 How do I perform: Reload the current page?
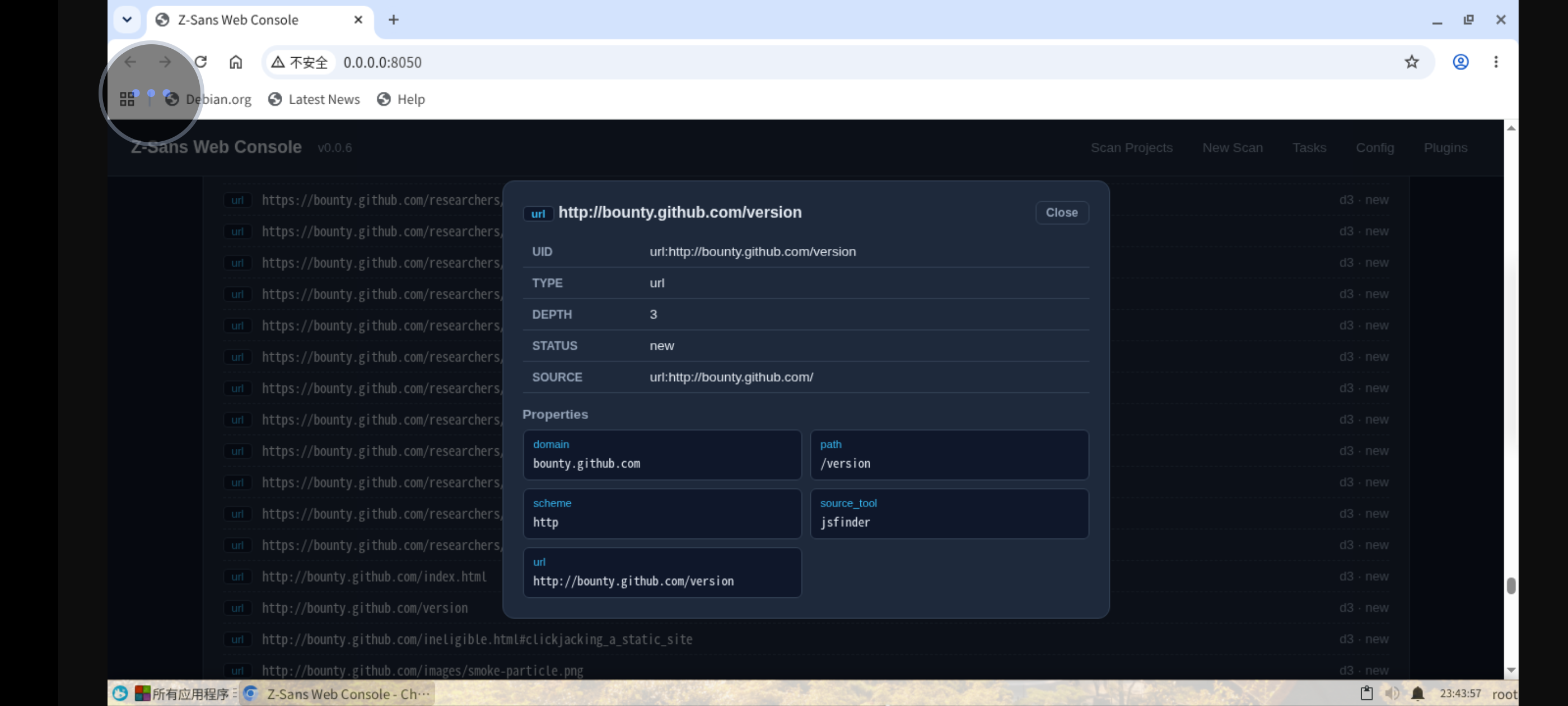pyautogui.click(x=200, y=62)
